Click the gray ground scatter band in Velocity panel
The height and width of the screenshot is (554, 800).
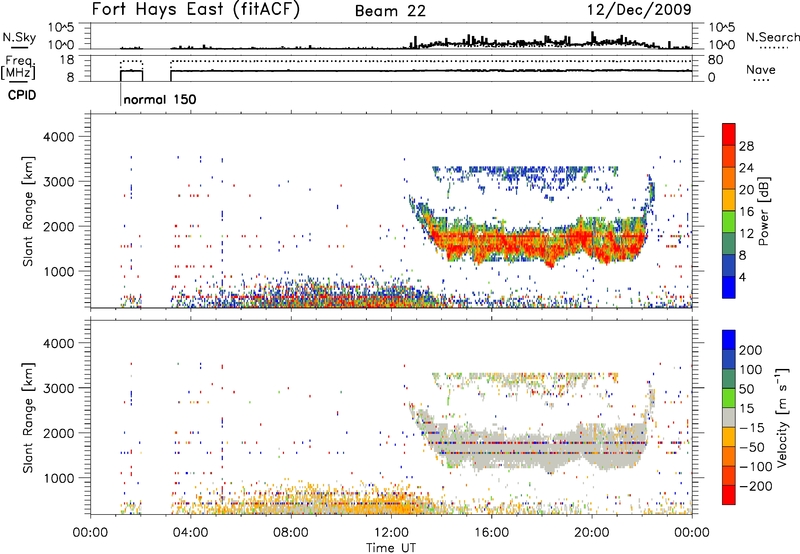[531, 448]
